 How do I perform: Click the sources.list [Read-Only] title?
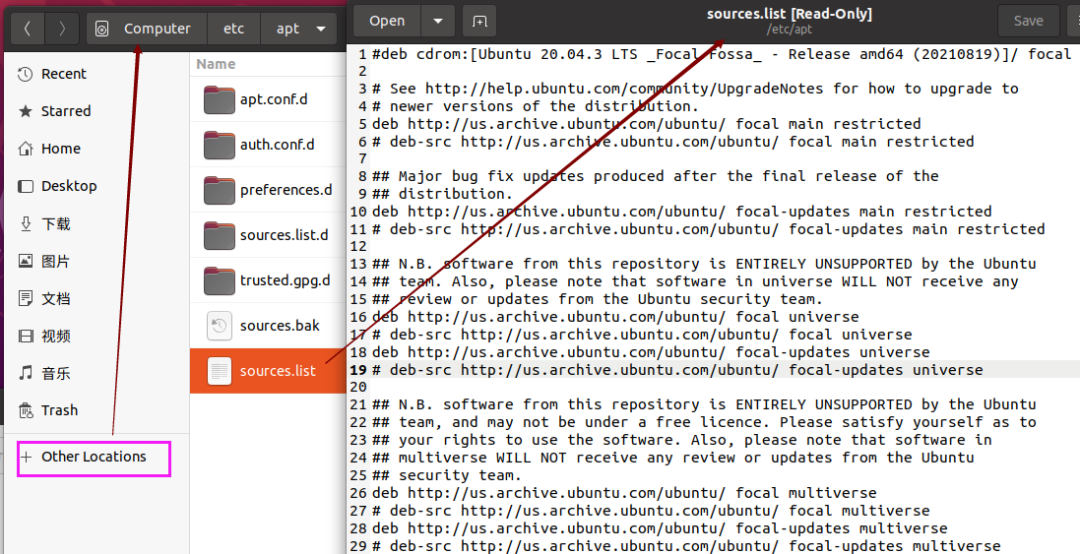click(789, 14)
